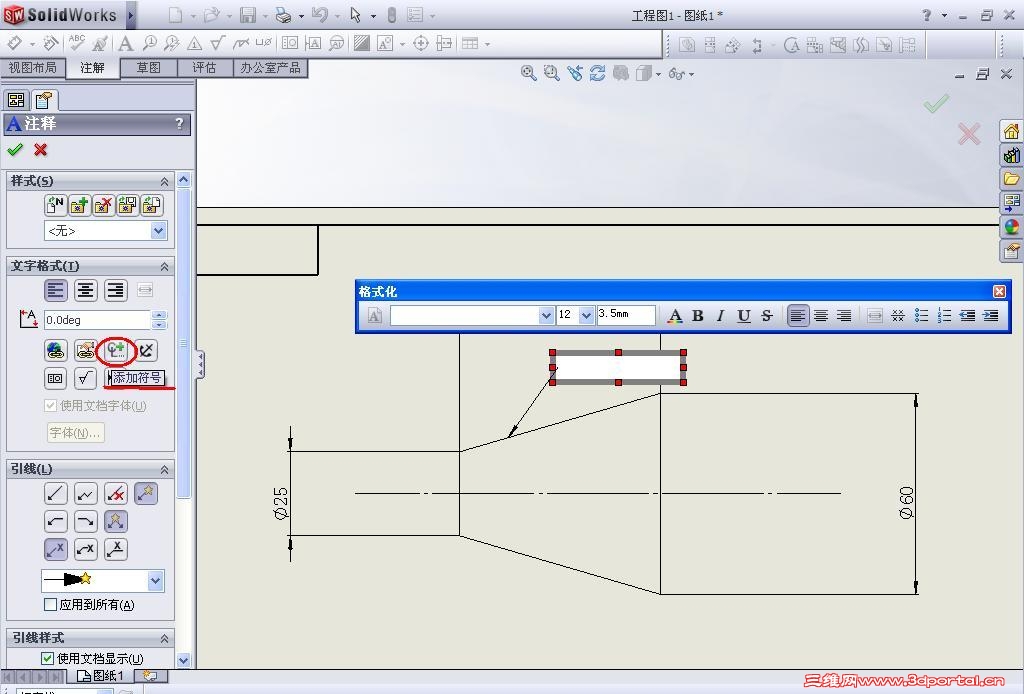This screenshot has height=694, width=1024.
Task: Click the center mark tool
Action: pos(421,44)
